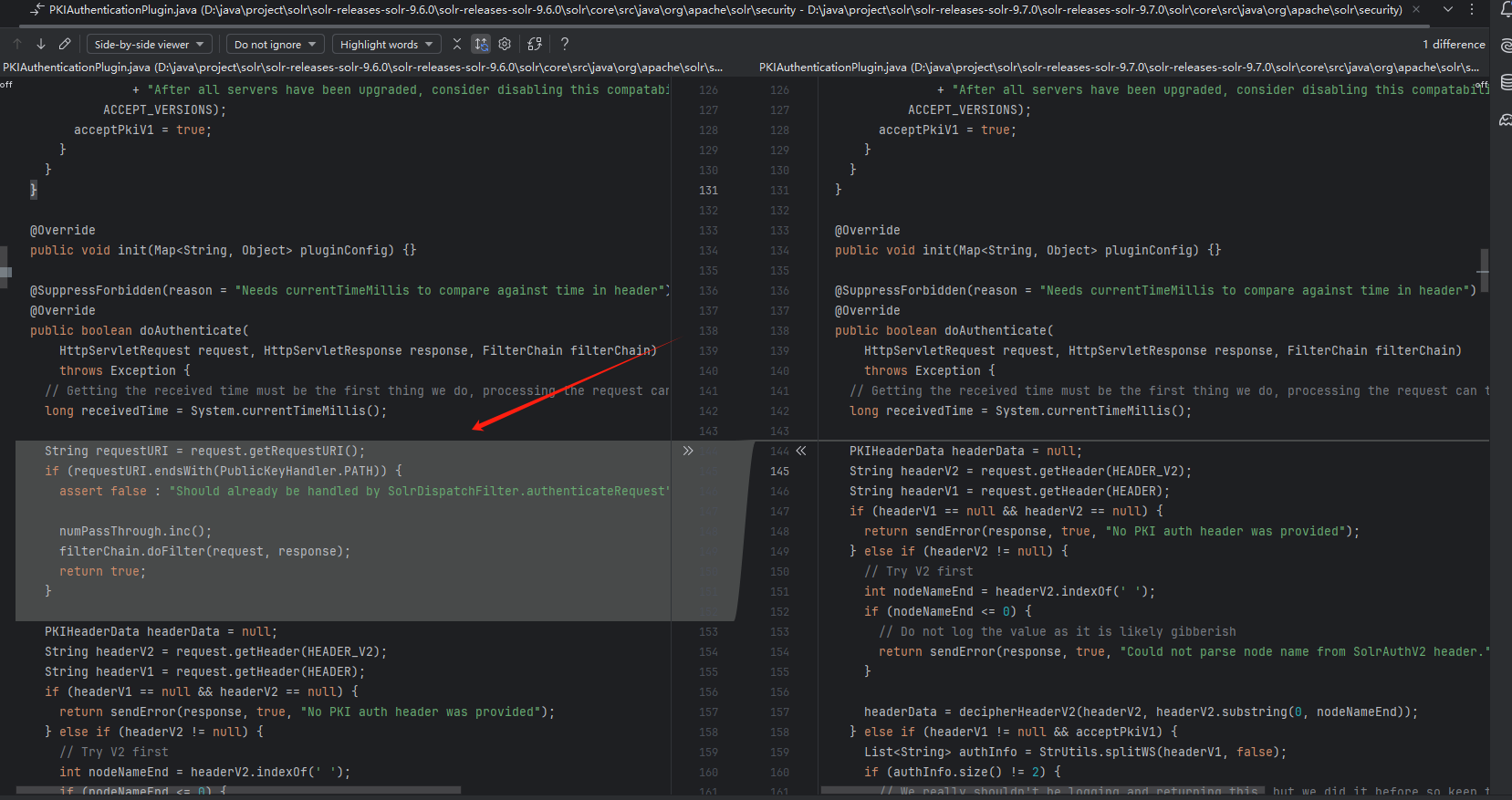Toggle collapse unchanged fragments icon
The height and width of the screenshot is (800, 1512).
pos(457,44)
